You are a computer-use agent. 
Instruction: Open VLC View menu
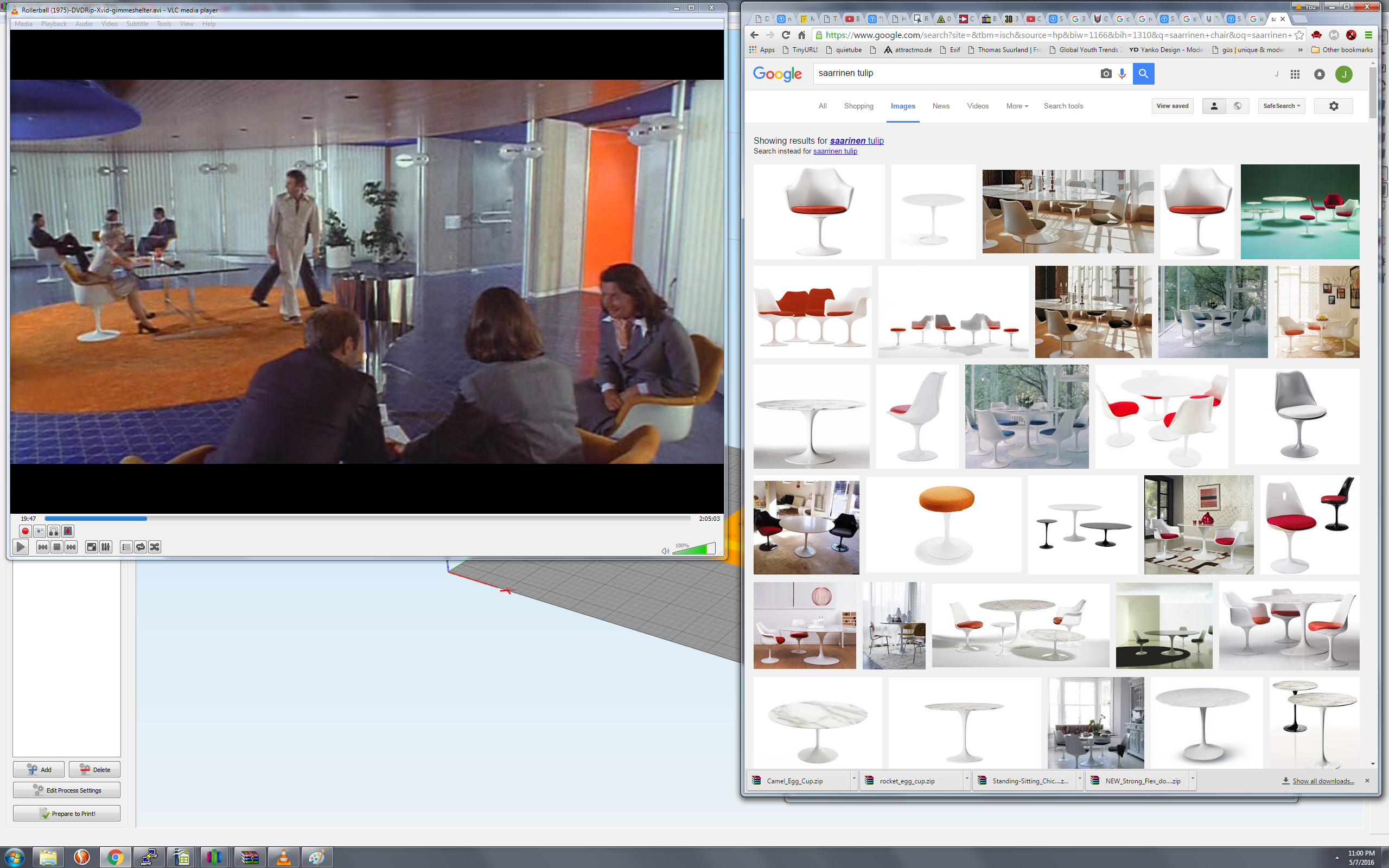pyautogui.click(x=187, y=23)
